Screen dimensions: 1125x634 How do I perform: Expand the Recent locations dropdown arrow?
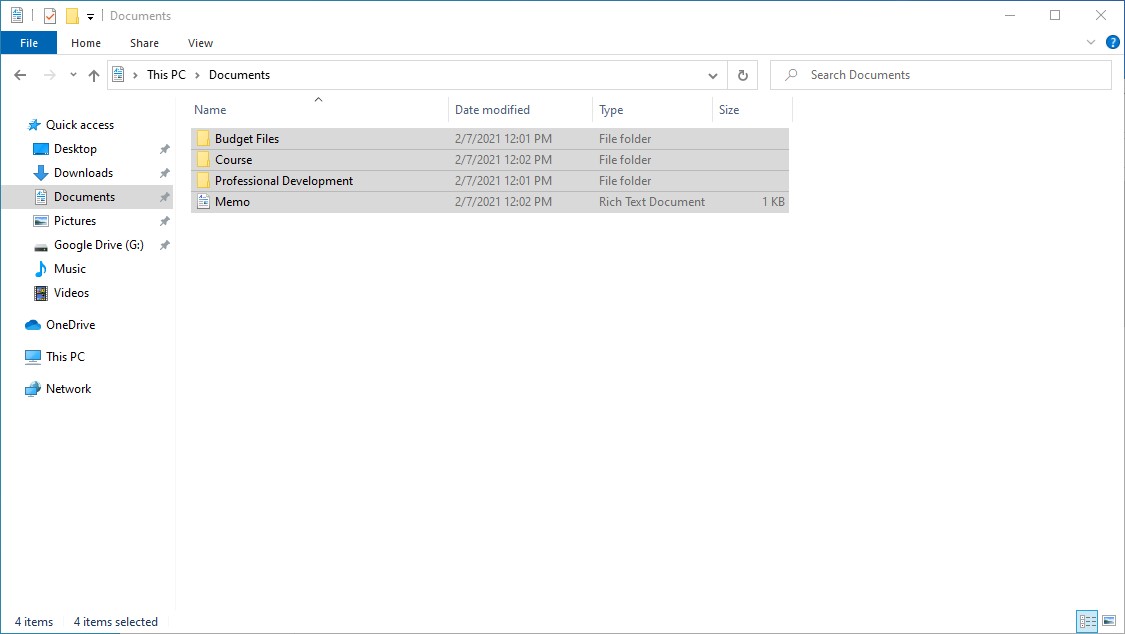73,75
